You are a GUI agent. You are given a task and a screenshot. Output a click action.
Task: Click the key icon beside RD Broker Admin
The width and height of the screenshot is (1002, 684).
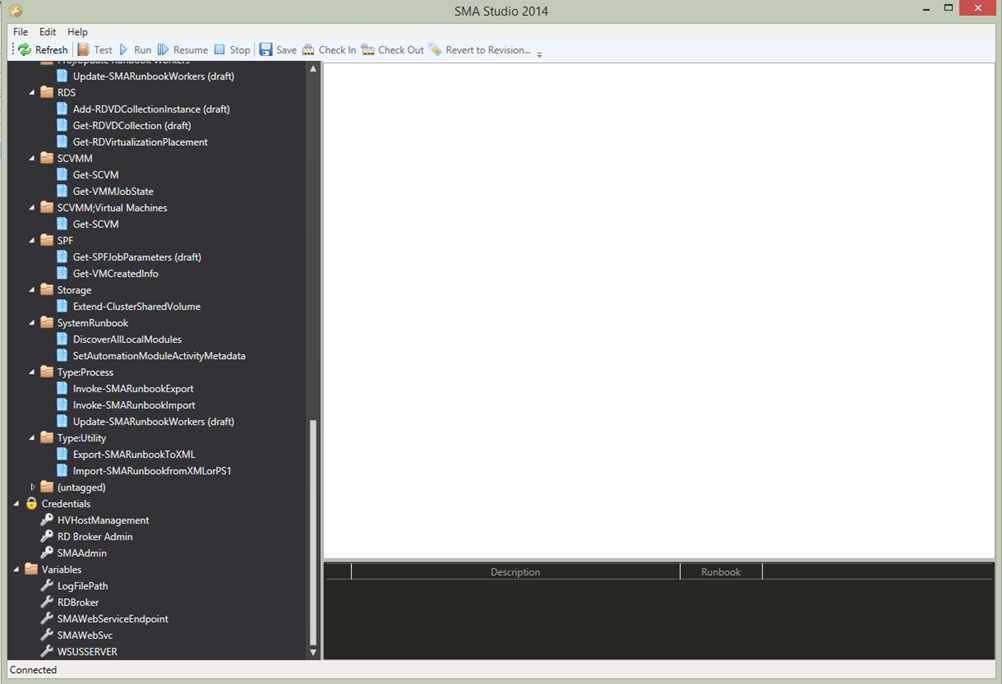tap(47, 536)
